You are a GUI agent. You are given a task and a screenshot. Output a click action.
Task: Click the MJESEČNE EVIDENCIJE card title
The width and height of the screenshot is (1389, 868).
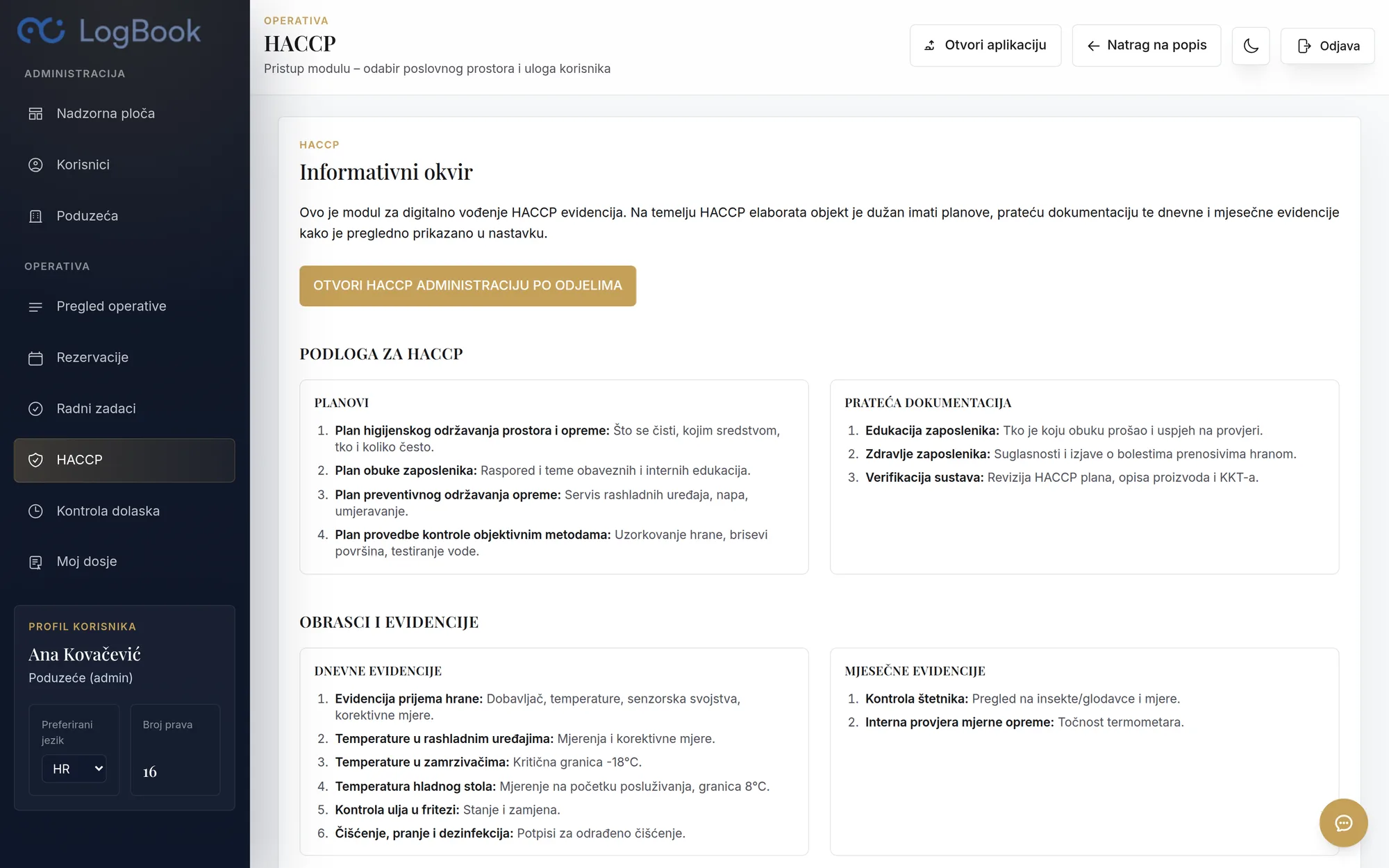pyautogui.click(x=915, y=671)
